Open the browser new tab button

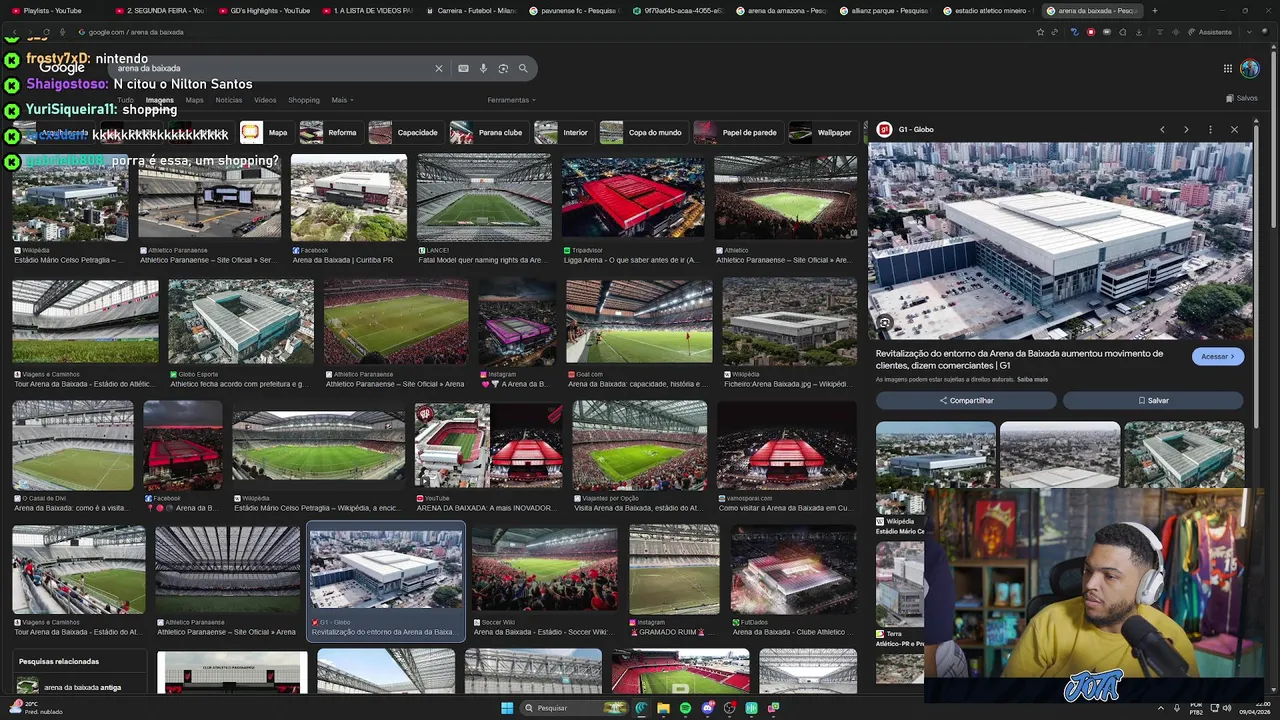click(1155, 11)
